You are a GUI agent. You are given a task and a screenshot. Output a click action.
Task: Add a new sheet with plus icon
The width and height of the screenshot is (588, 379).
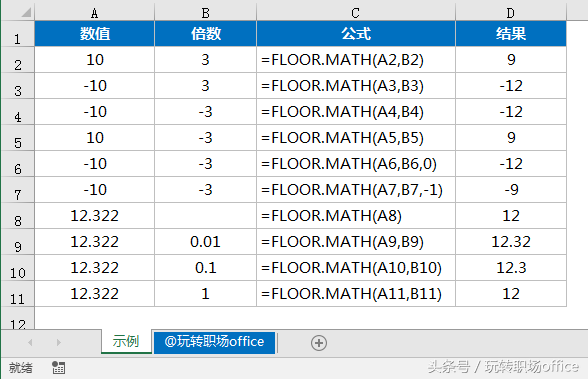tap(319, 343)
